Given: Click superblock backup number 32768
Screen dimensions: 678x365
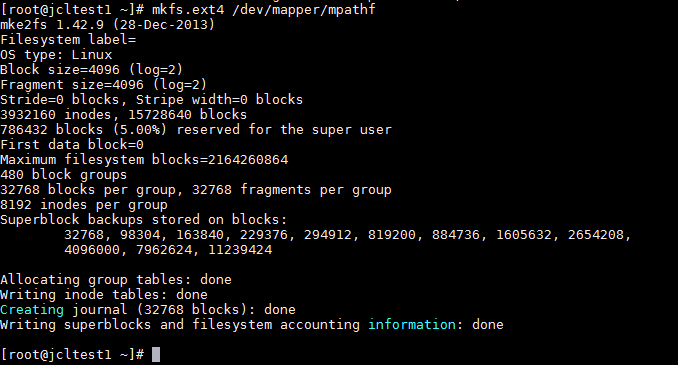Looking at the screenshot, I should 84,234.
